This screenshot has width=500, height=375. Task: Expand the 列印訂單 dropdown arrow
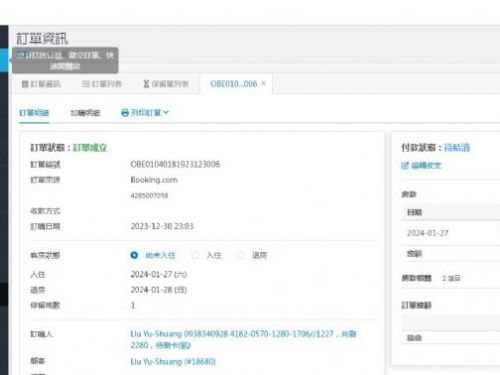coord(166,112)
